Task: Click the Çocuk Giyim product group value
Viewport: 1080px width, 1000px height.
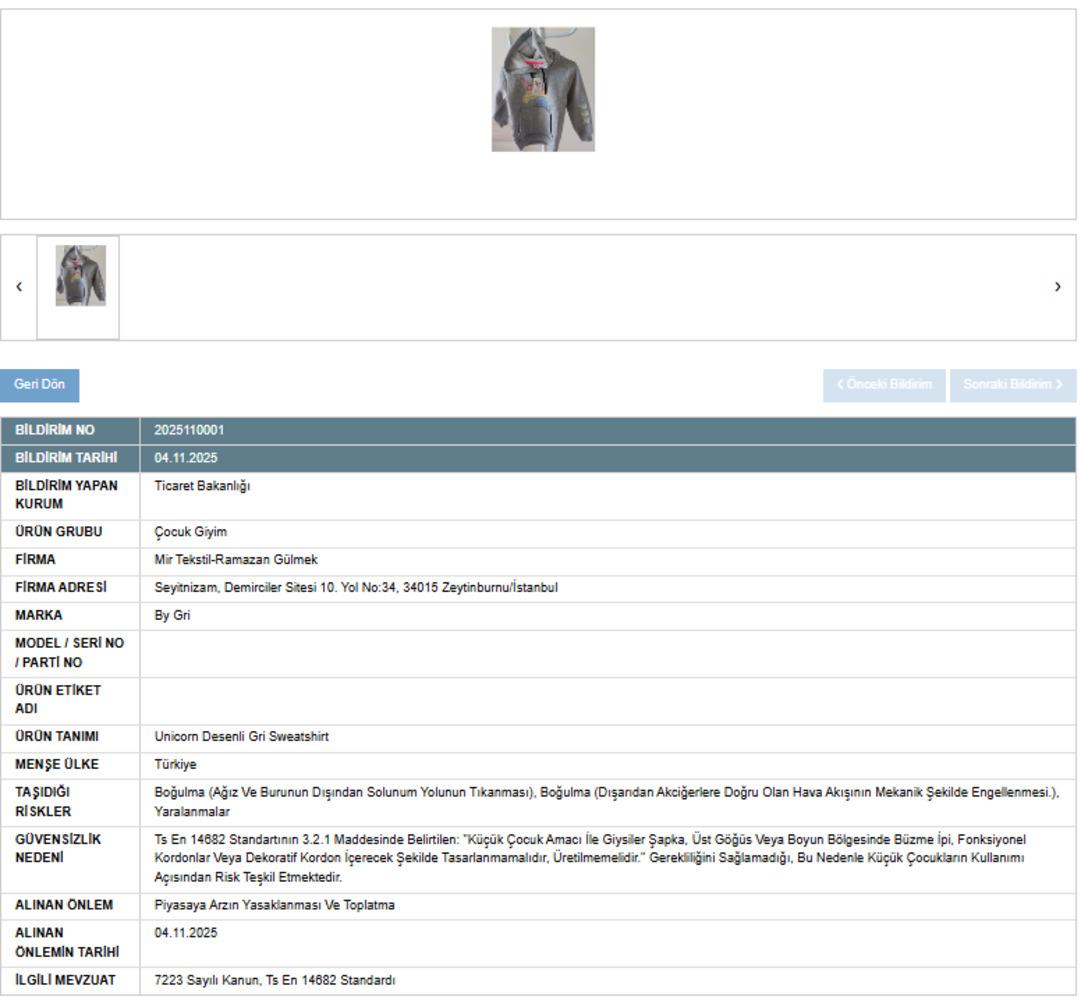Action: 190,532
